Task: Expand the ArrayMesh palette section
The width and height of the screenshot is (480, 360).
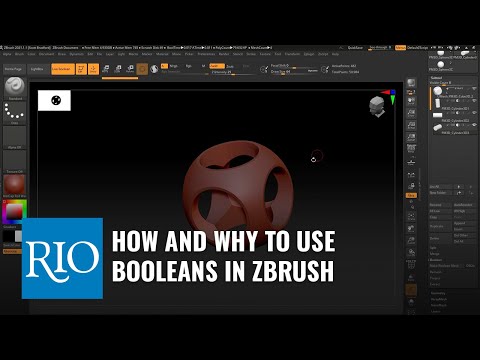Action: click(439, 299)
